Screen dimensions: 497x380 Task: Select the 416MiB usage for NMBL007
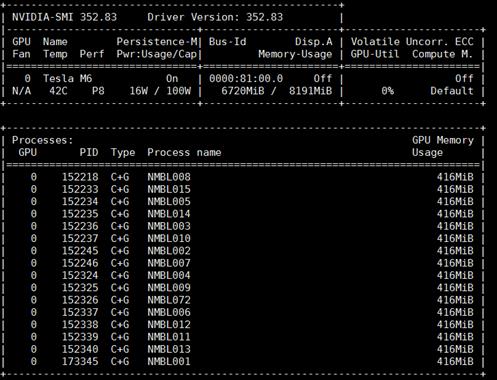(x=455, y=263)
